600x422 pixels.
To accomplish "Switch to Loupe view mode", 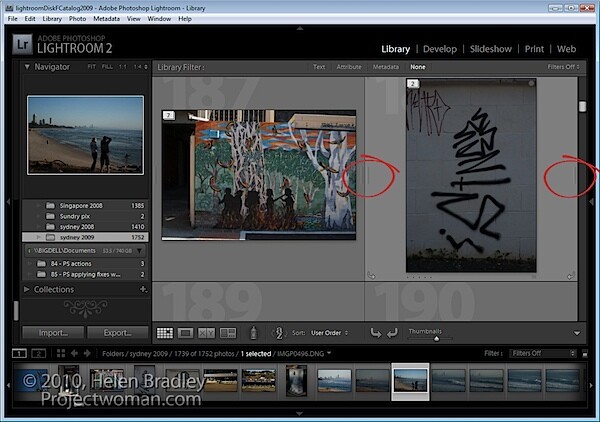I will [x=186, y=333].
